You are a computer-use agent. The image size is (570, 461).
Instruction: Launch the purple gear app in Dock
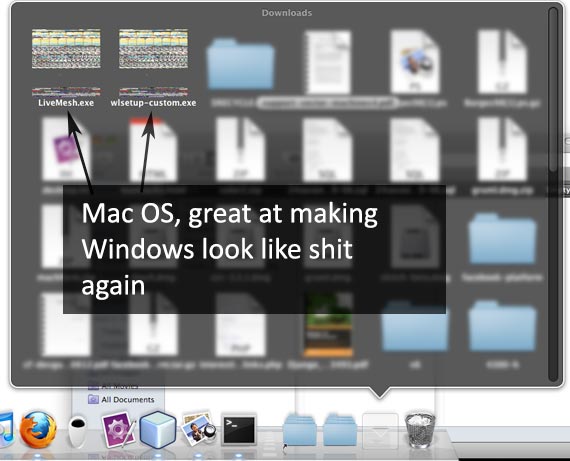coord(119,429)
